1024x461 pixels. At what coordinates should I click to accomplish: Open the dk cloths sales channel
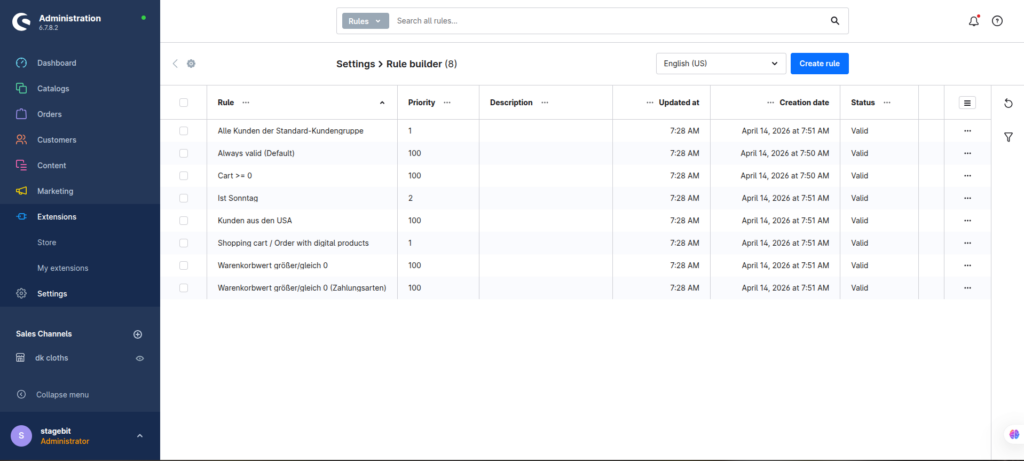(x=52, y=358)
